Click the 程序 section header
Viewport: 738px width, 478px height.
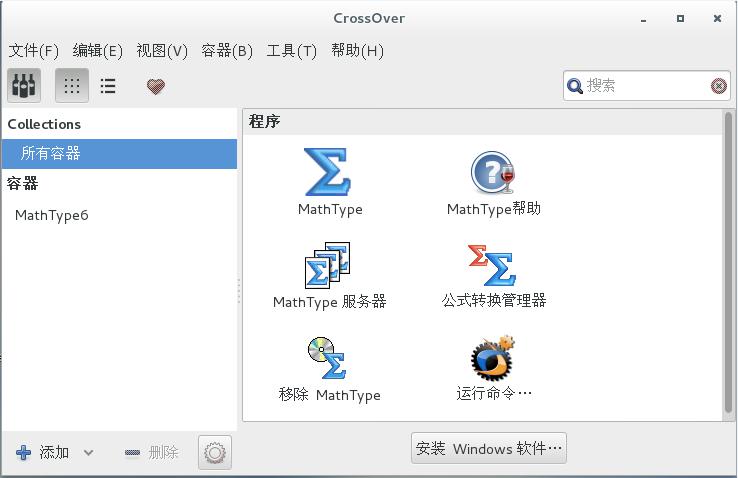coord(265,121)
